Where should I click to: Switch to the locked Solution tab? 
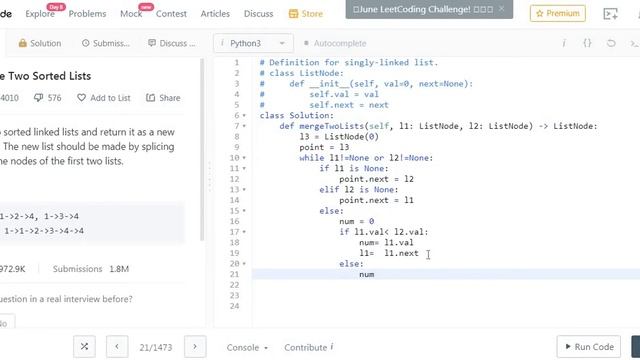point(40,43)
